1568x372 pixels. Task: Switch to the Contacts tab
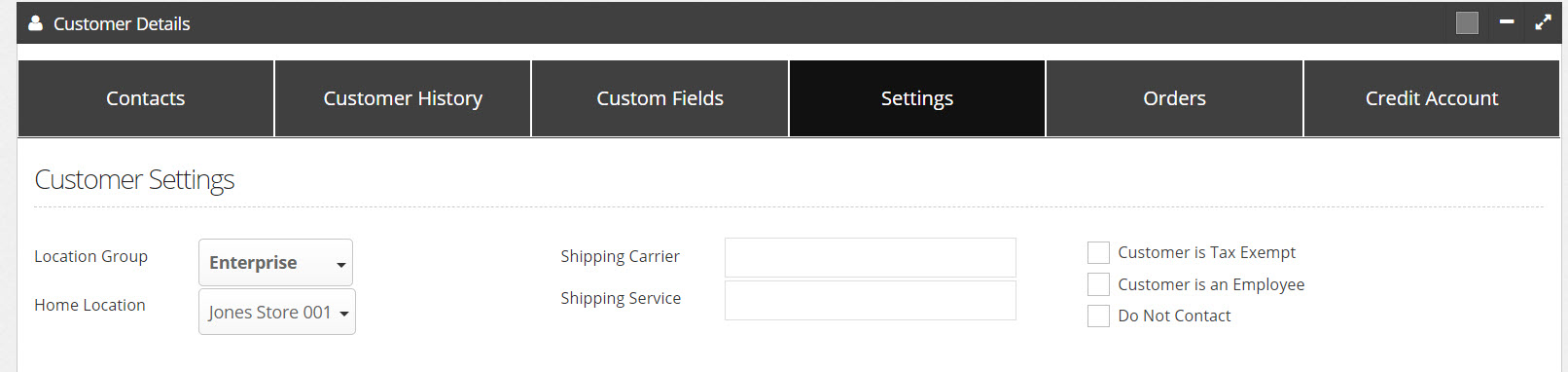coord(146,98)
